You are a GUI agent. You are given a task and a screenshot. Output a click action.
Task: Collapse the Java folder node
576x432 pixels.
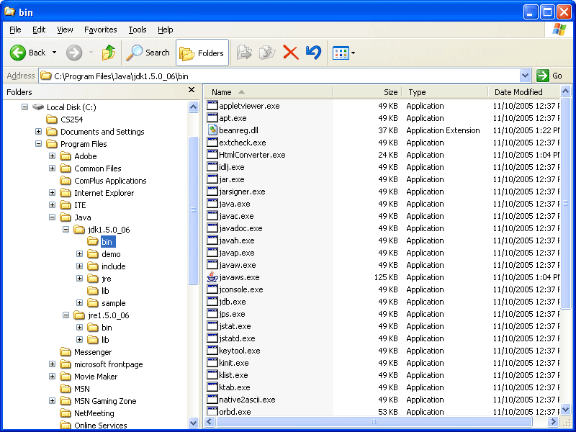(x=52, y=217)
